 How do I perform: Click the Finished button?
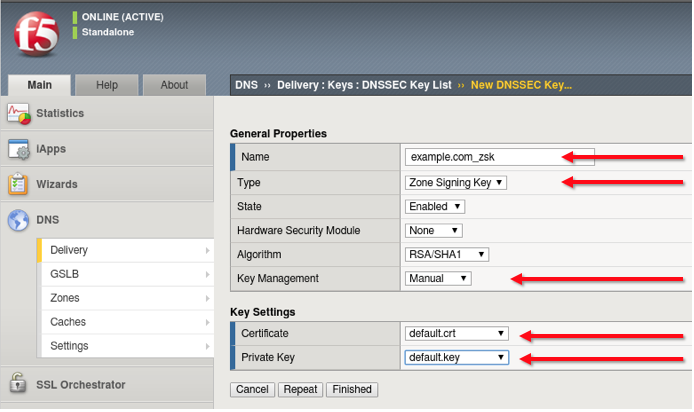[x=352, y=389]
